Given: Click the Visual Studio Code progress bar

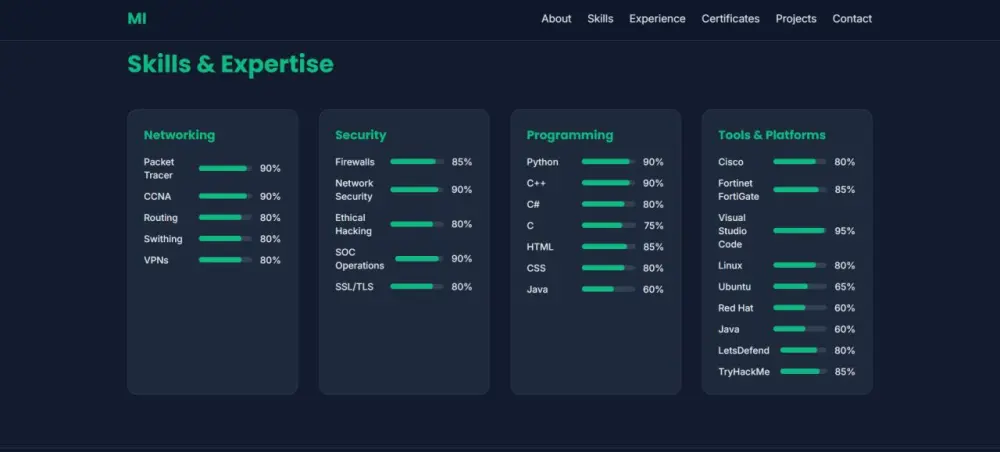Looking at the screenshot, I should click(800, 231).
